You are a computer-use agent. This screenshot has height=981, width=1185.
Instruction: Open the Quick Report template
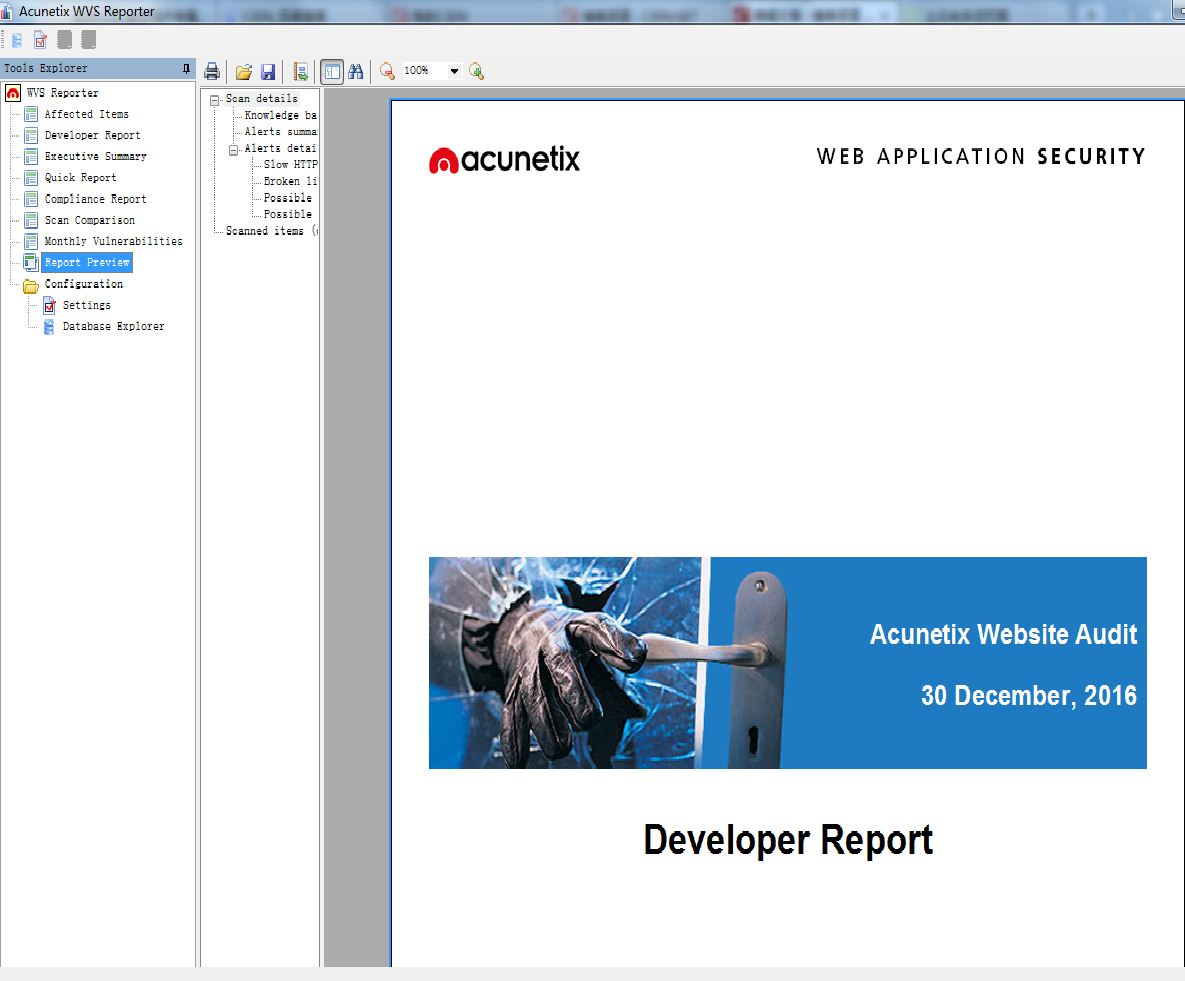pos(80,178)
